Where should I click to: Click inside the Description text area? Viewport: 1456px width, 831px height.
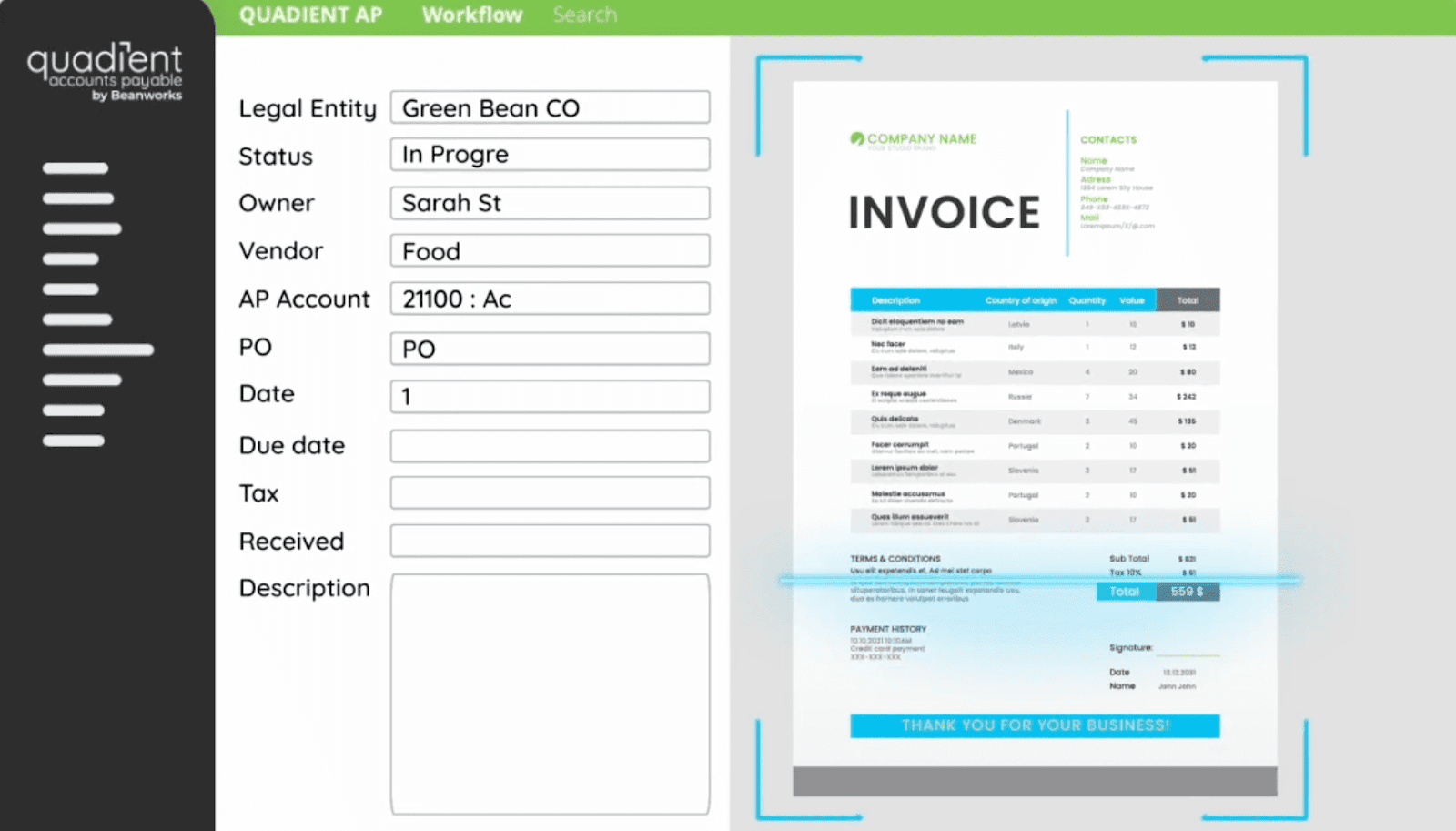pos(550,694)
